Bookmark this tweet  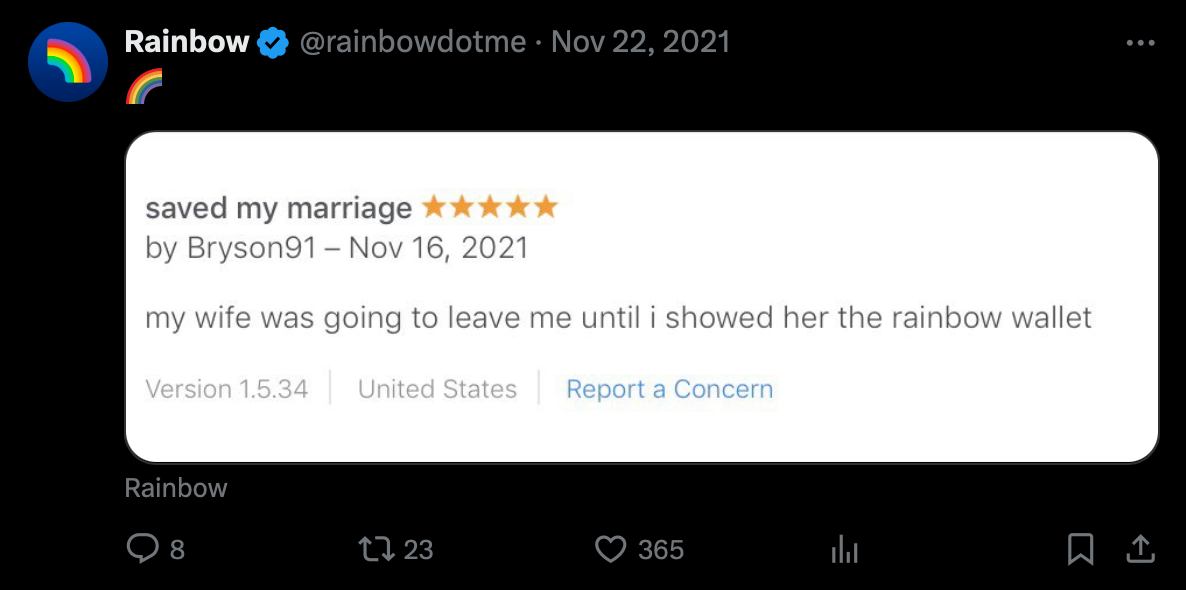point(1080,548)
